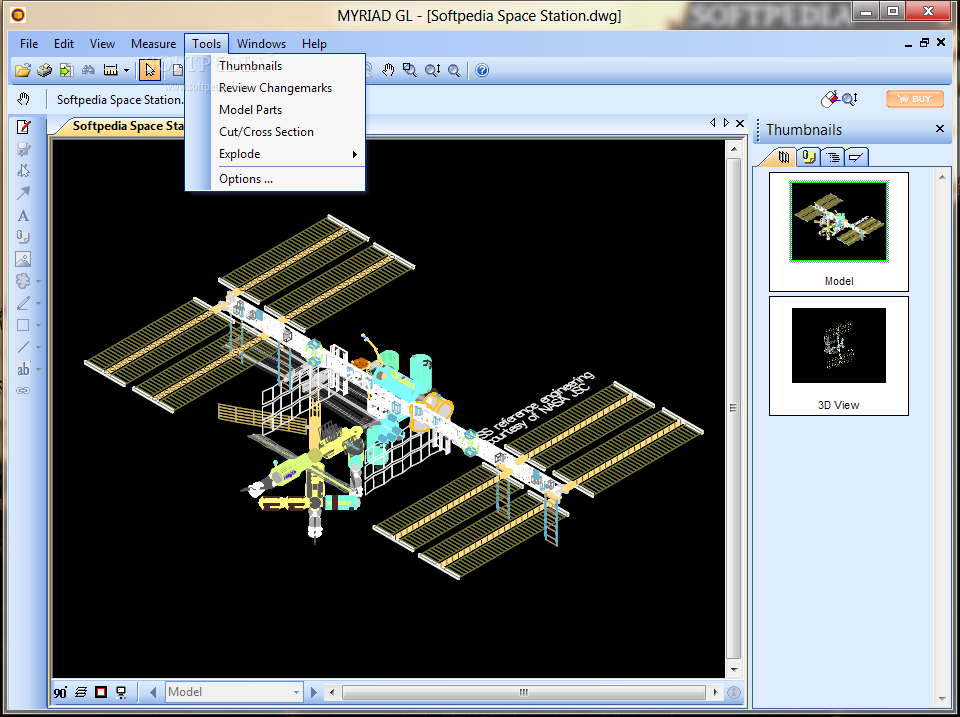Expand the Pen tool dropdown arrow

[39, 304]
